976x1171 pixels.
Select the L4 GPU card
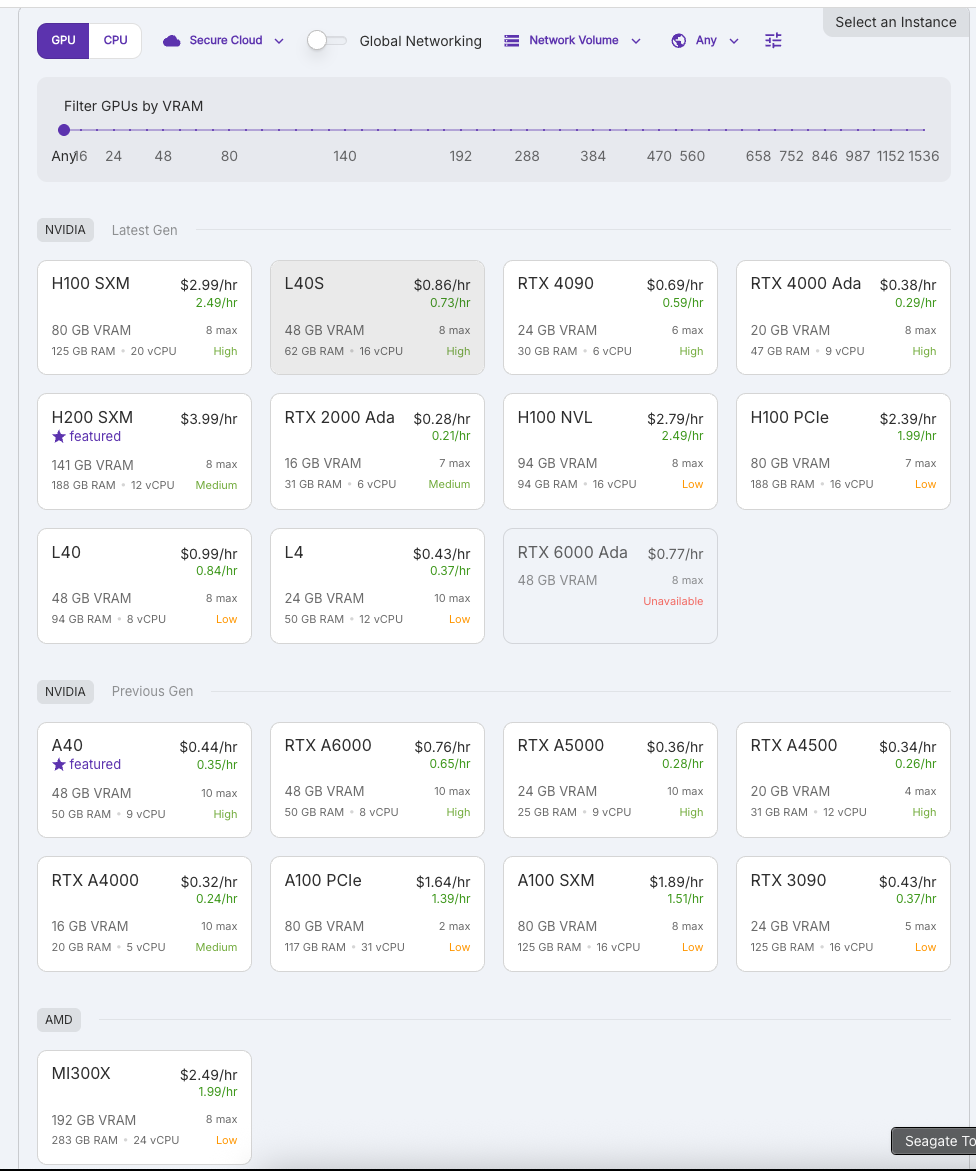(377, 586)
